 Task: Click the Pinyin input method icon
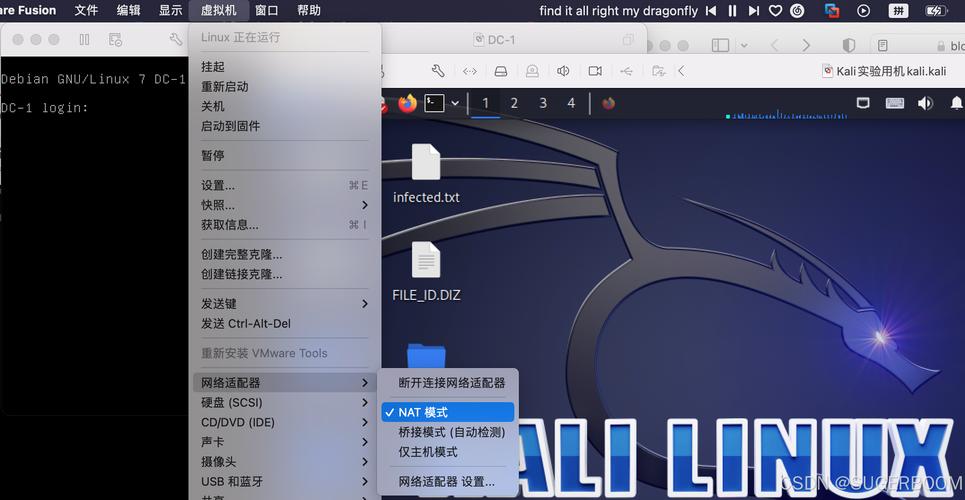[899, 10]
